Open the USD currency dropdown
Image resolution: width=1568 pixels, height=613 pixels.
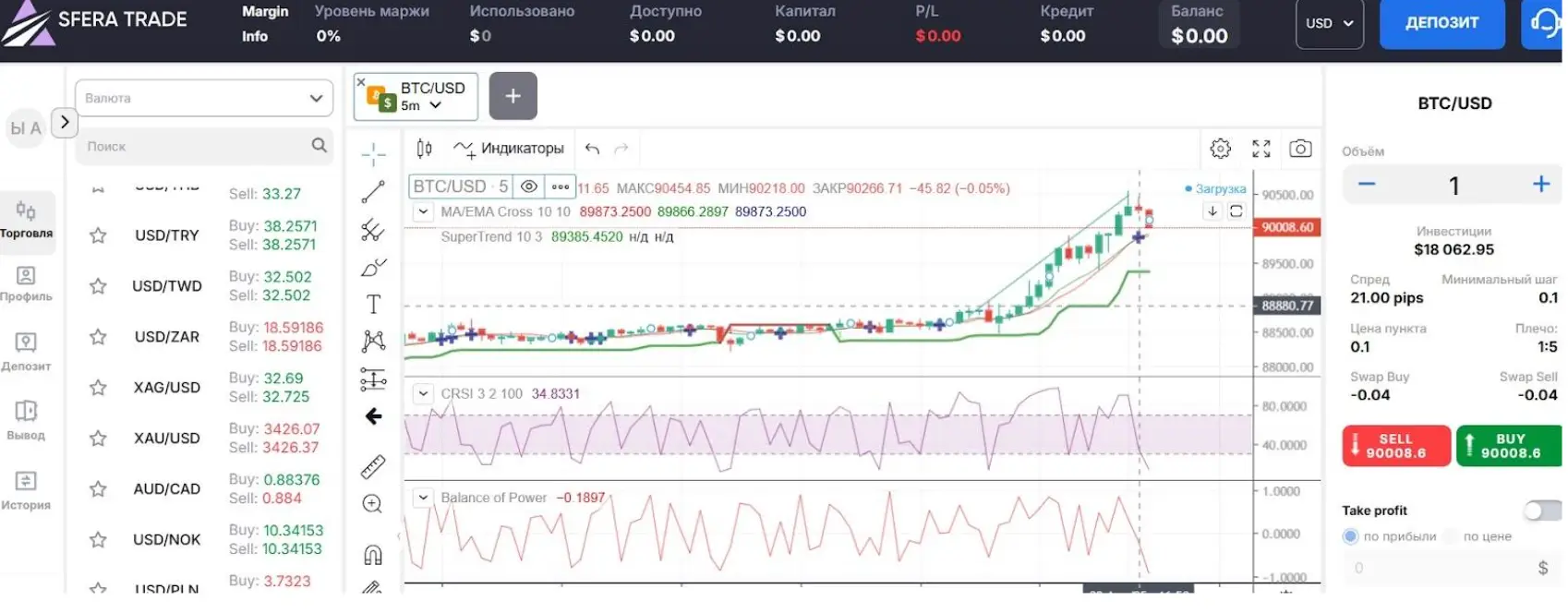tap(1330, 24)
